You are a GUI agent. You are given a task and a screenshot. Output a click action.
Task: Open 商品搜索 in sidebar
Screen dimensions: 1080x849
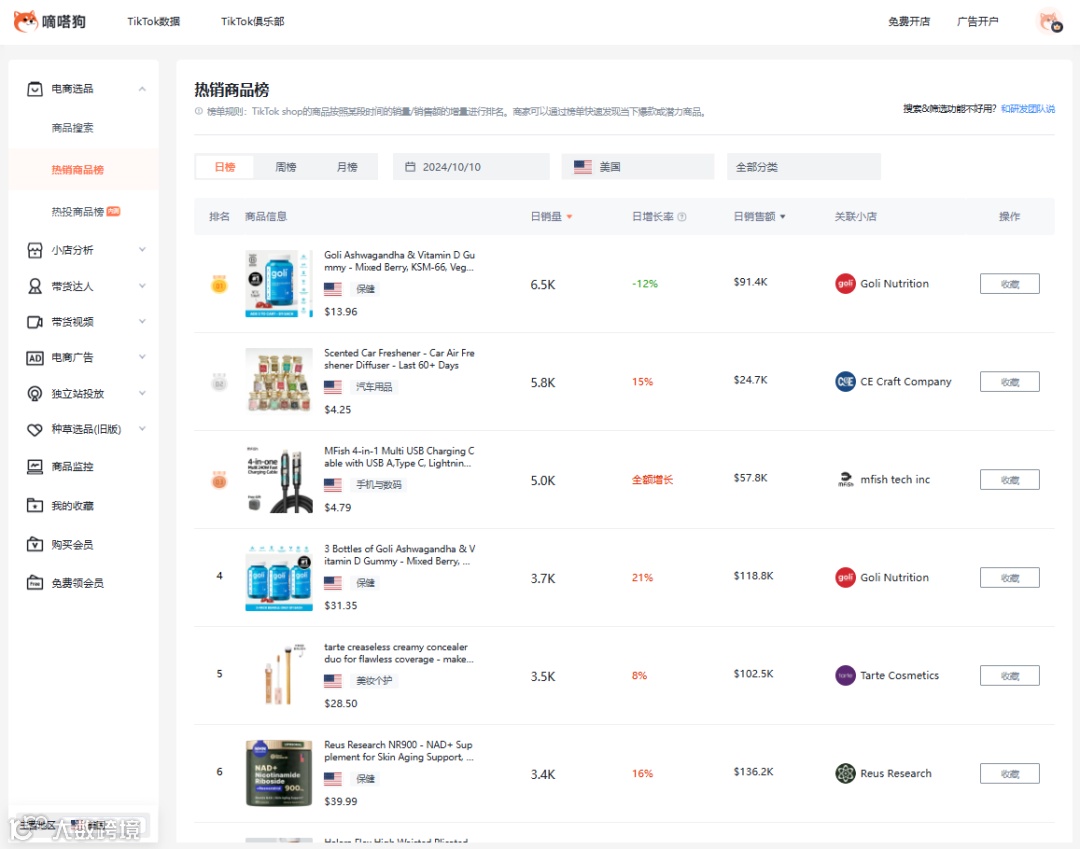click(x=72, y=128)
